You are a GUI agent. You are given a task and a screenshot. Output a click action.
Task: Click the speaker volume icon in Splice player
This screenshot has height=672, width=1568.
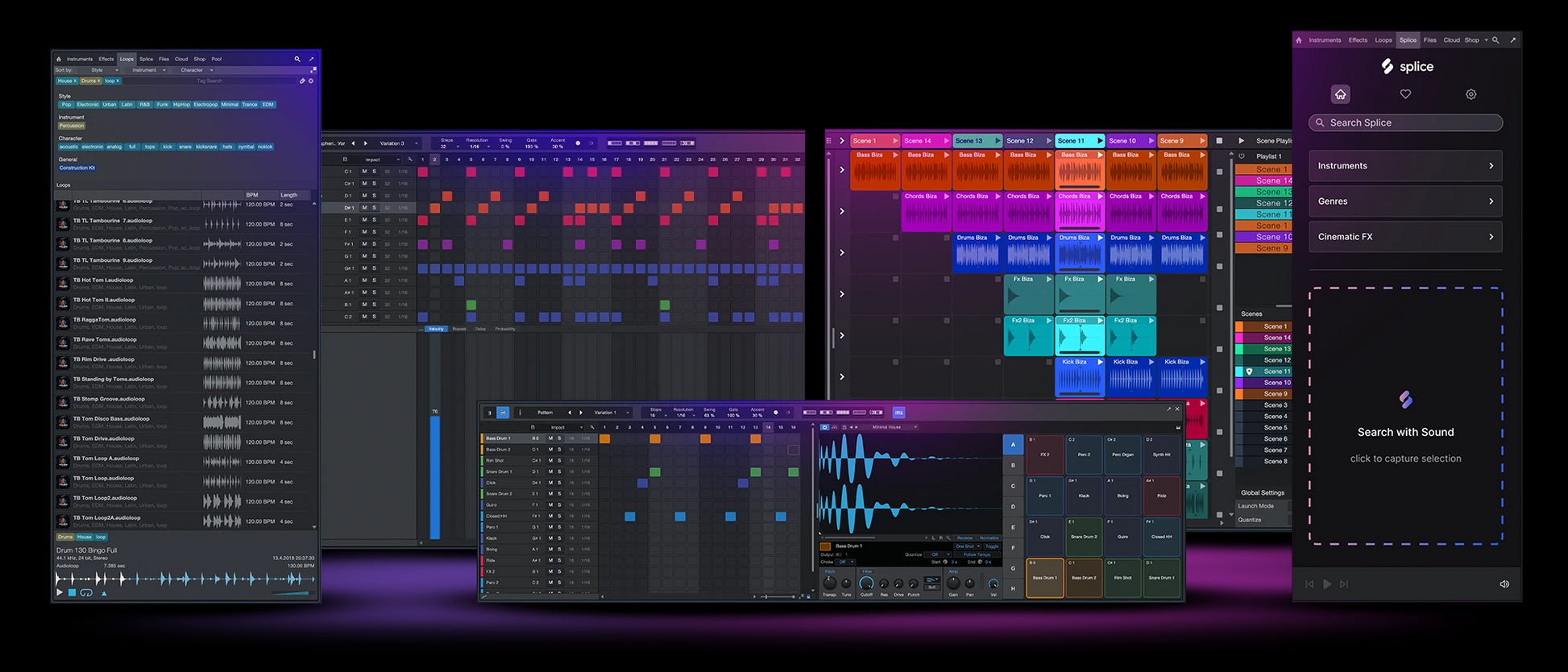click(1504, 584)
